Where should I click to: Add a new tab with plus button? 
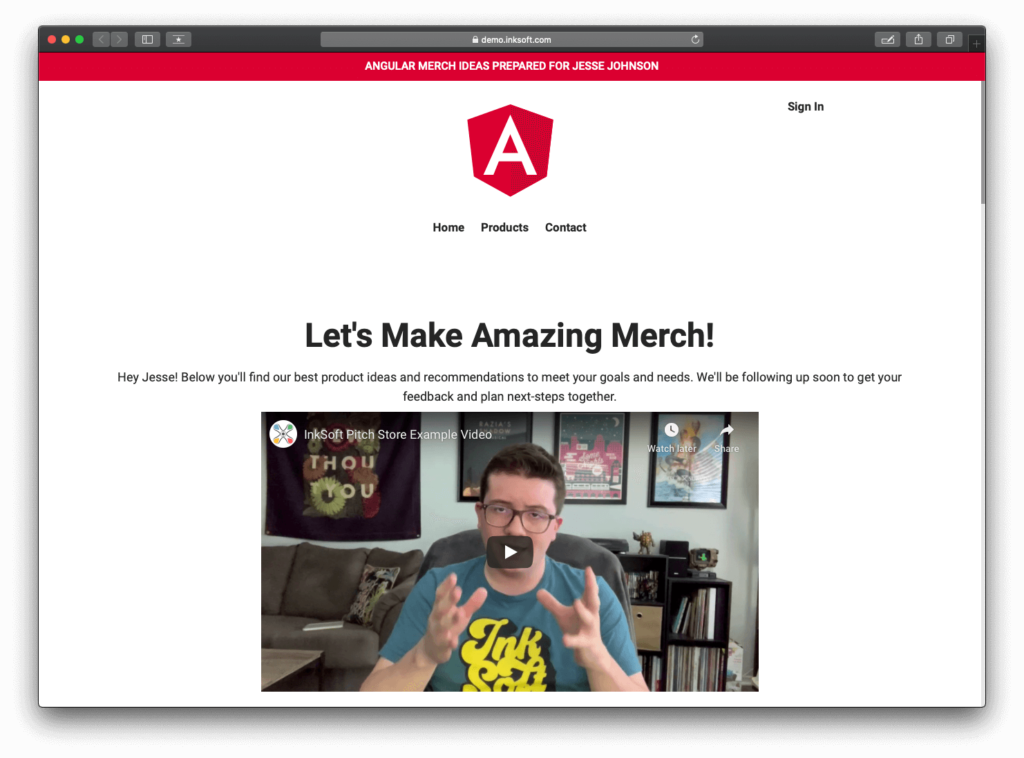[x=976, y=43]
